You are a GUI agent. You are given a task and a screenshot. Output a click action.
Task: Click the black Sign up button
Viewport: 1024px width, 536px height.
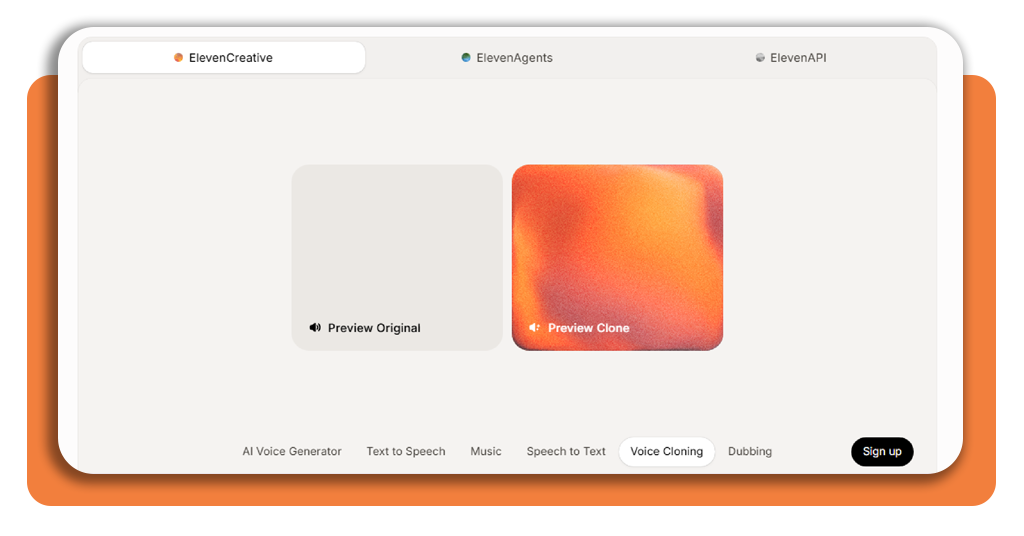(x=882, y=451)
